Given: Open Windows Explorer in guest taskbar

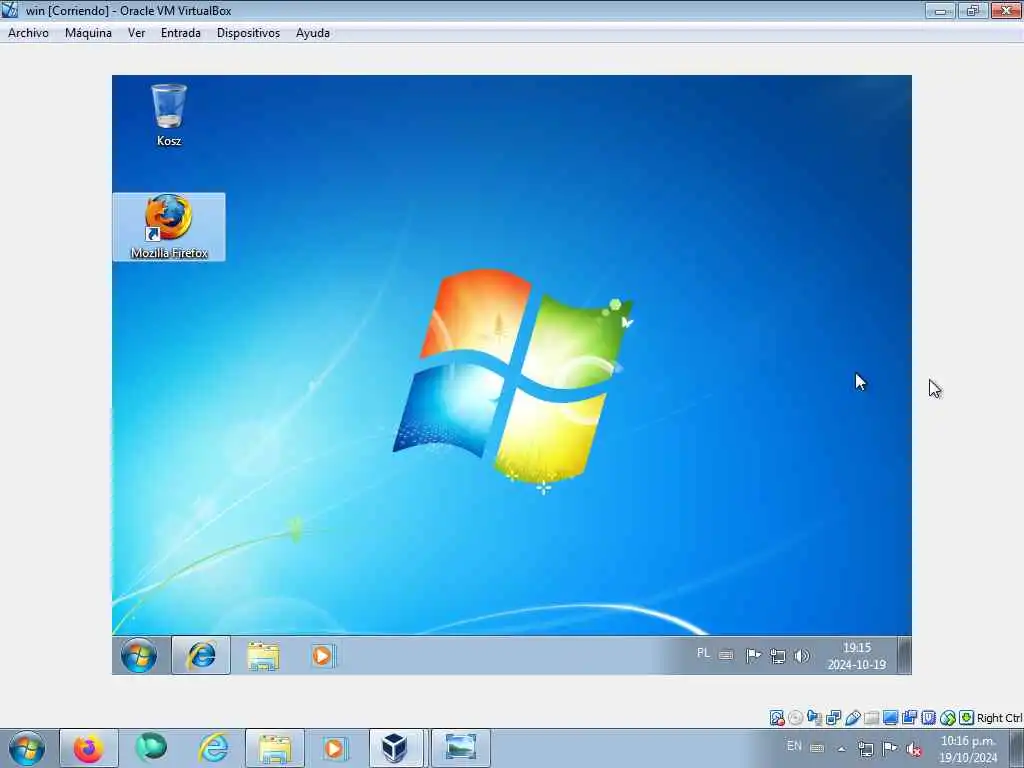Looking at the screenshot, I should (x=263, y=655).
